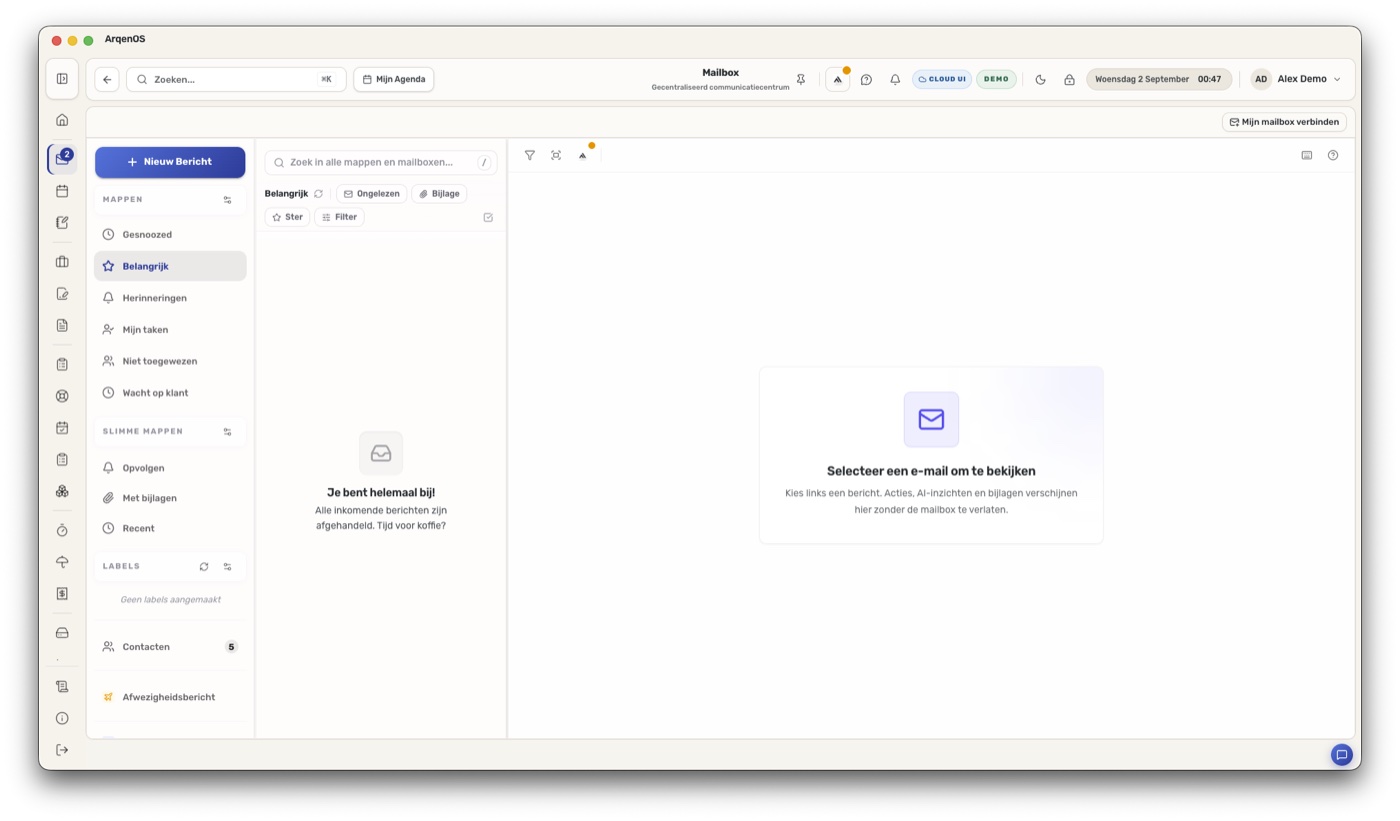
Task: Focus the Zoek in alle mappen search field
Action: (381, 162)
